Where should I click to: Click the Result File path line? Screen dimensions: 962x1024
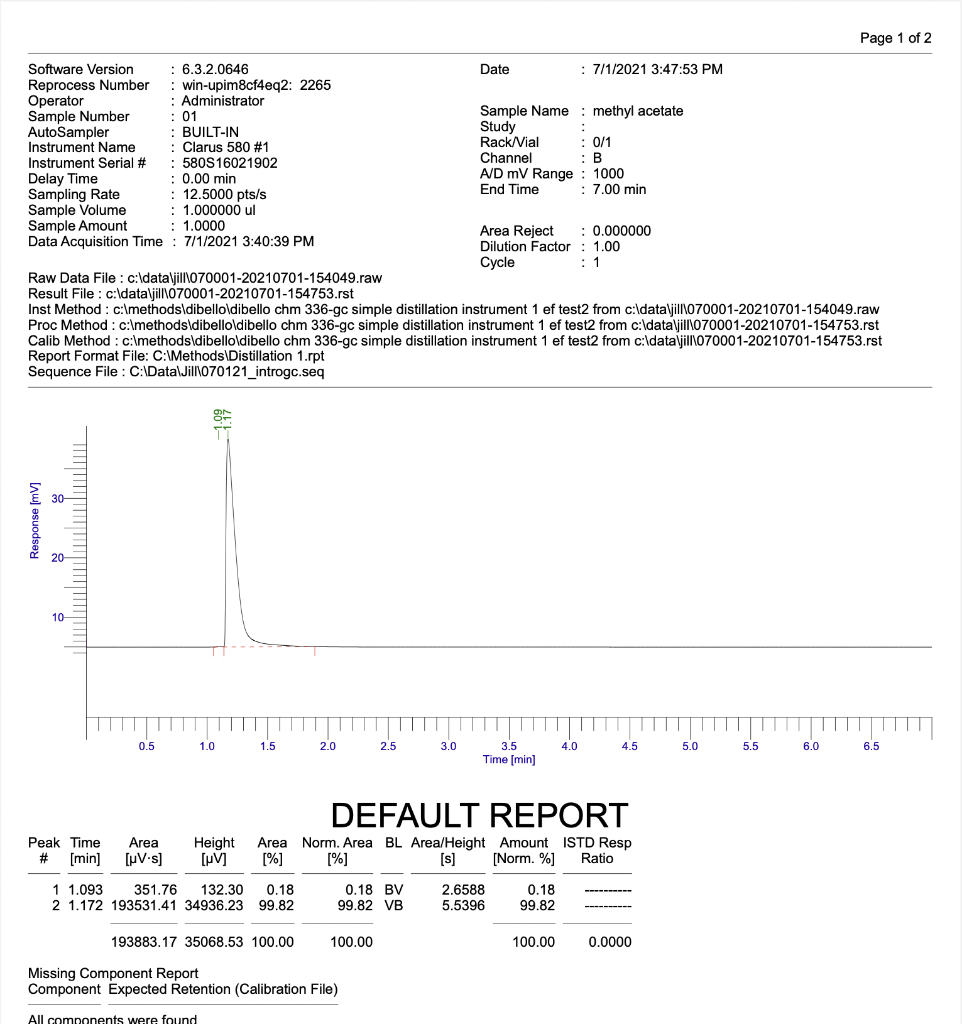click(x=191, y=294)
